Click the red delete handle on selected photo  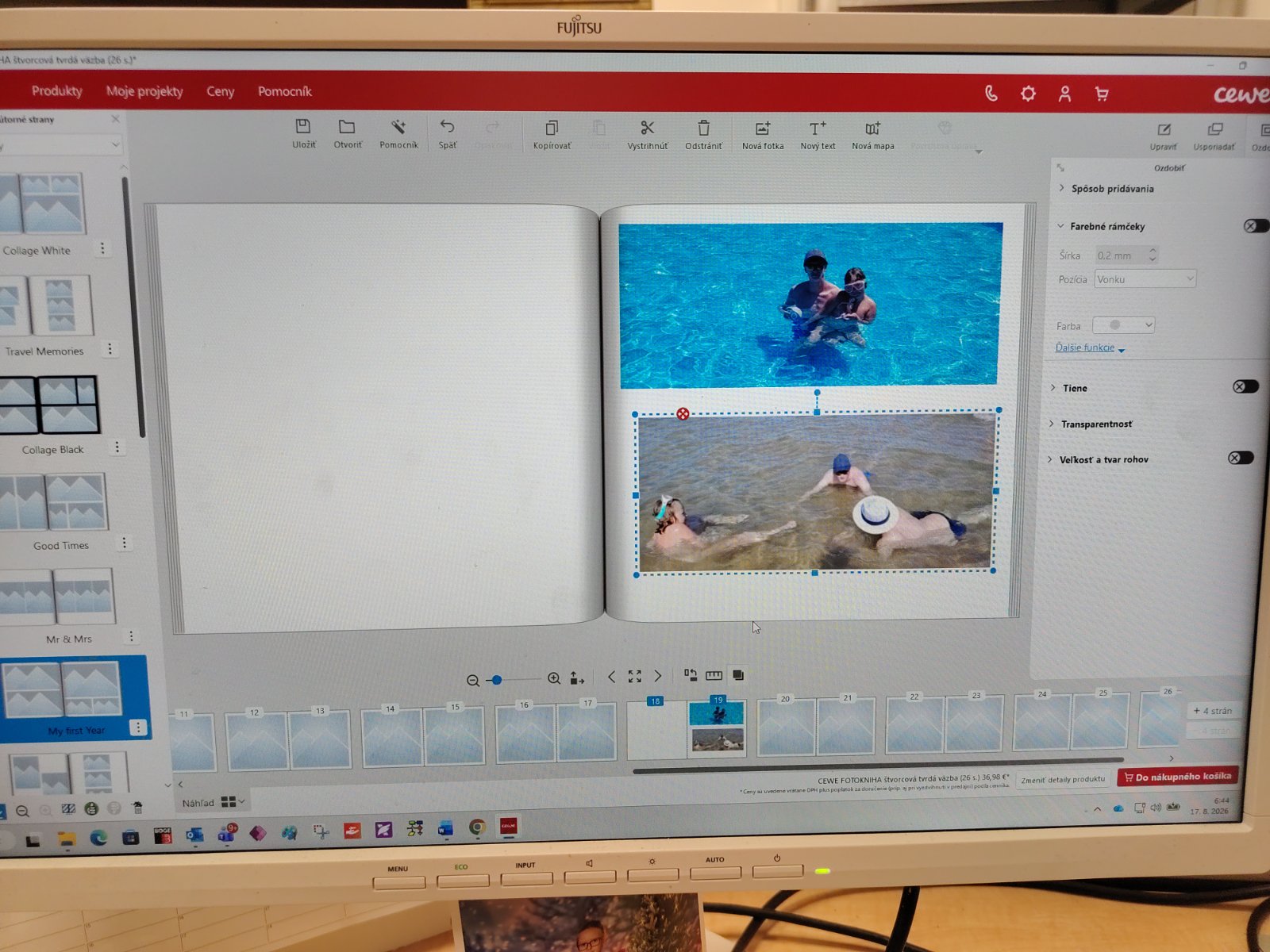[x=683, y=413]
